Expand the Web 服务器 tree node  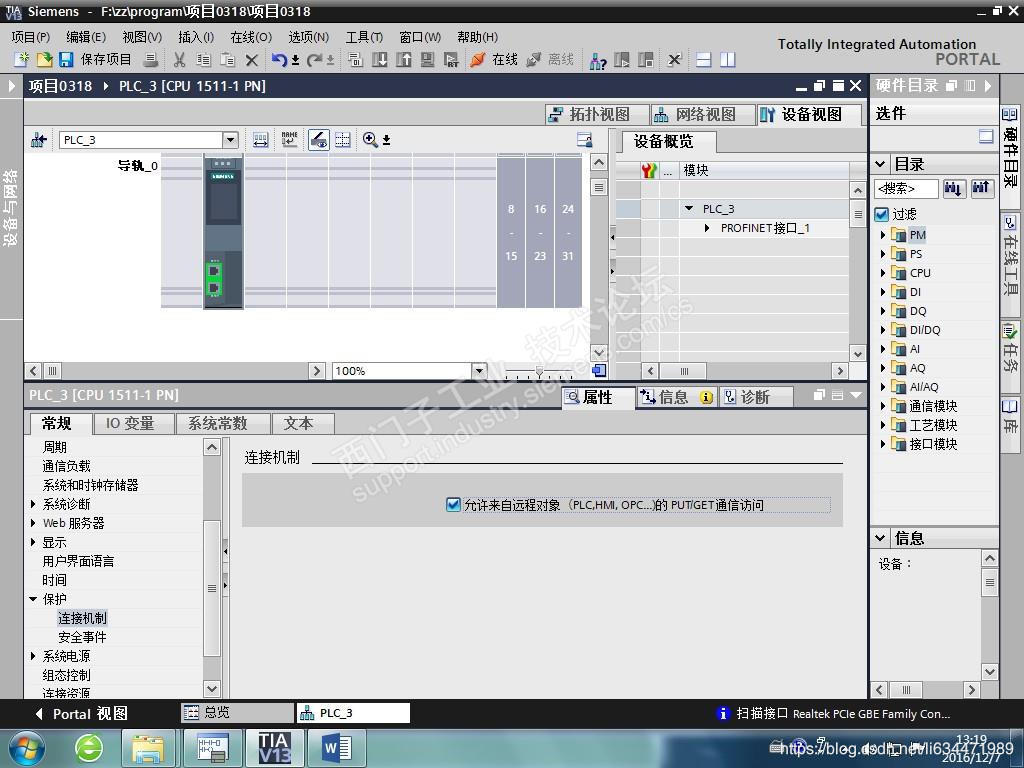coord(33,523)
